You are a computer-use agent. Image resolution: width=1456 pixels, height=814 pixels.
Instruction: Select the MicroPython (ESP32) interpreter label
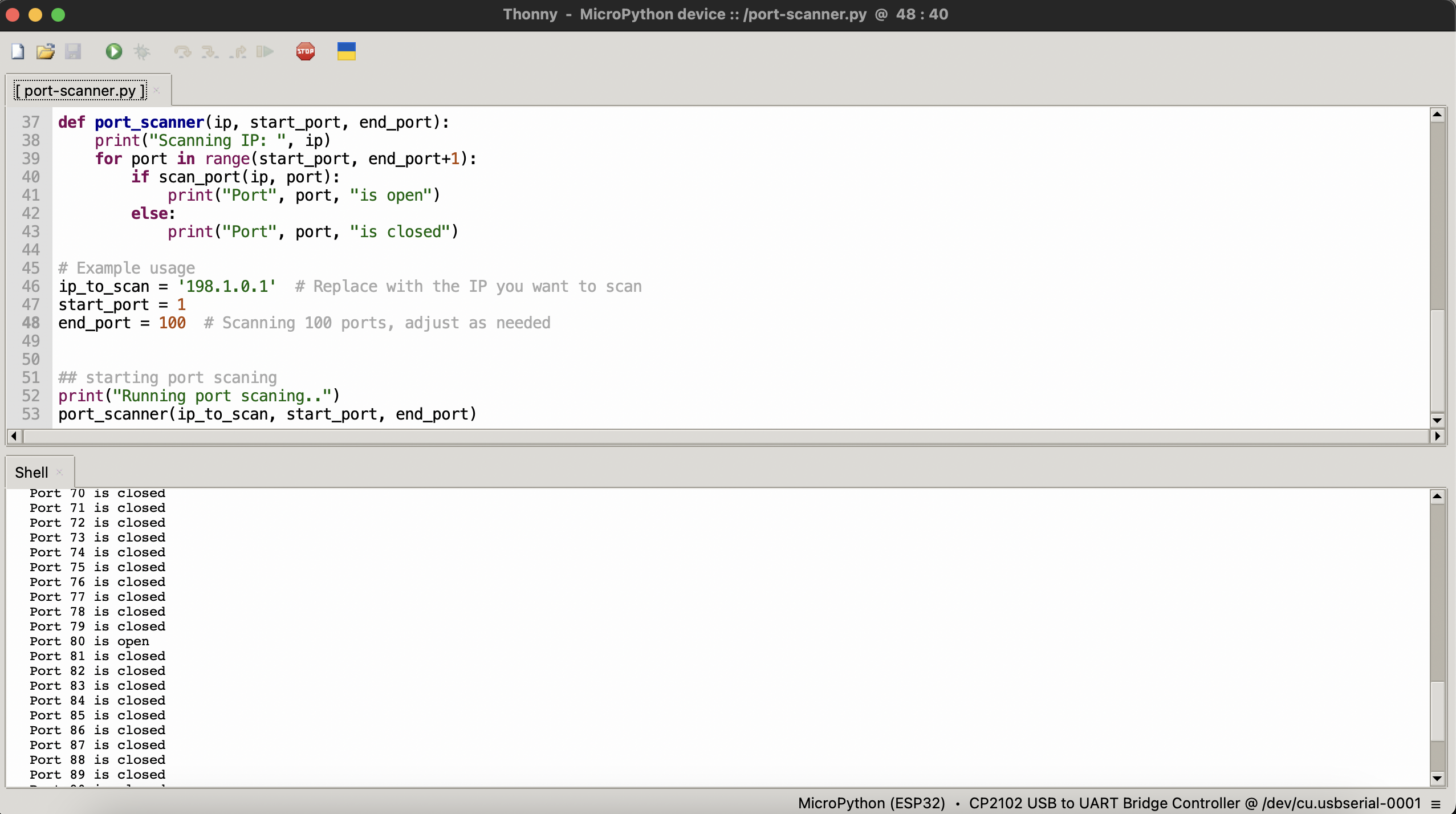point(871,804)
